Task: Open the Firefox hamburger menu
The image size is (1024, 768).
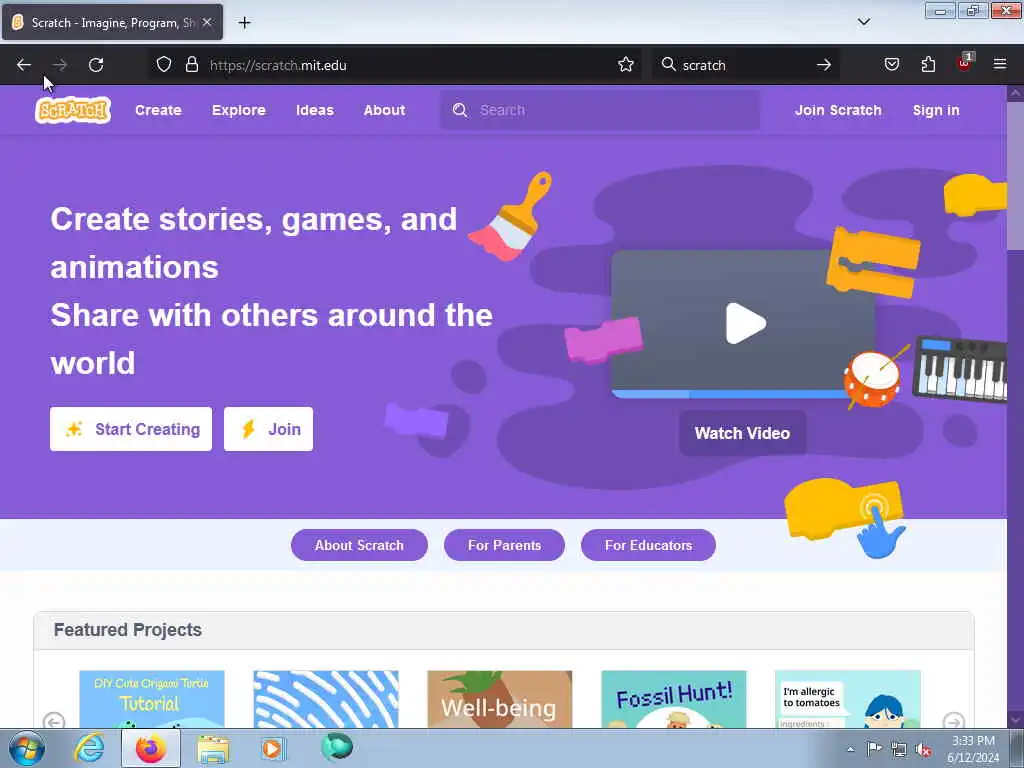Action: pos(1000,64)
